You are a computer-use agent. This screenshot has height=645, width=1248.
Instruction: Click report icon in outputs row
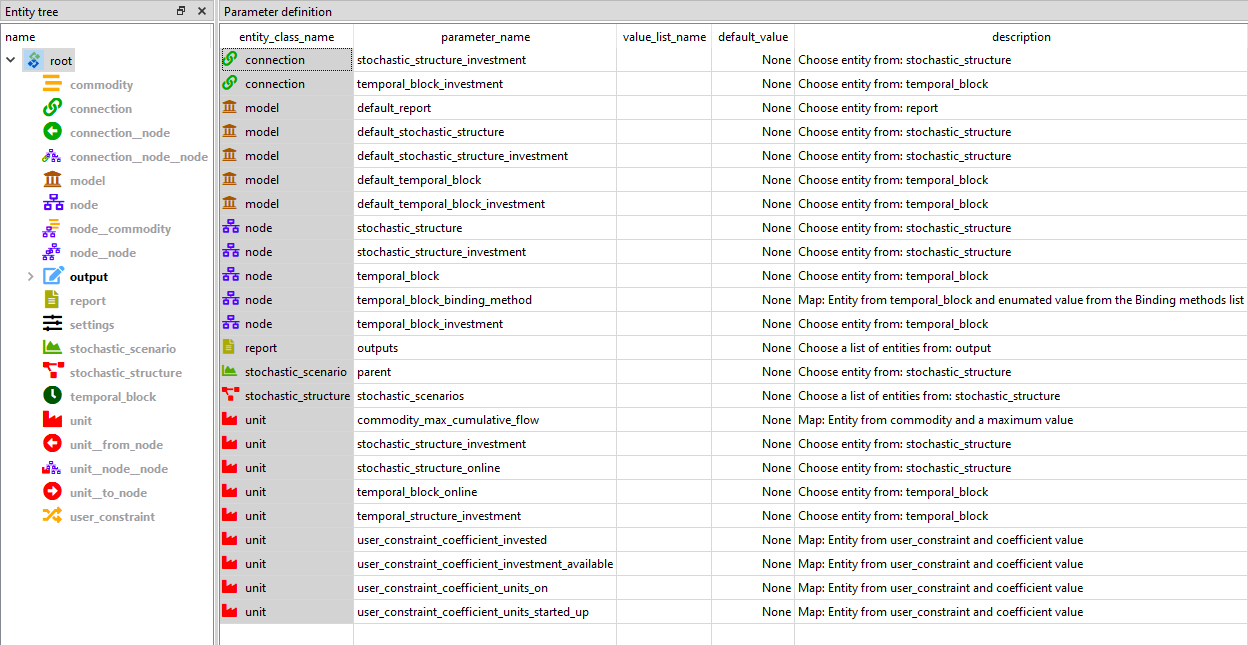pos(230,348)
